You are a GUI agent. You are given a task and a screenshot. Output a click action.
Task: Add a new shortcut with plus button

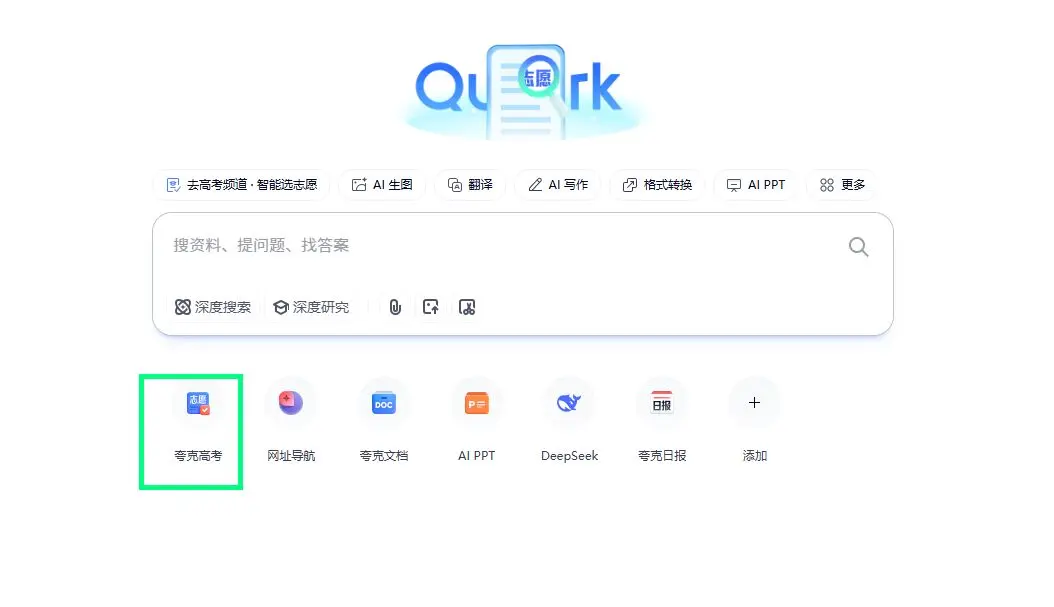click(x=754, y=403)
